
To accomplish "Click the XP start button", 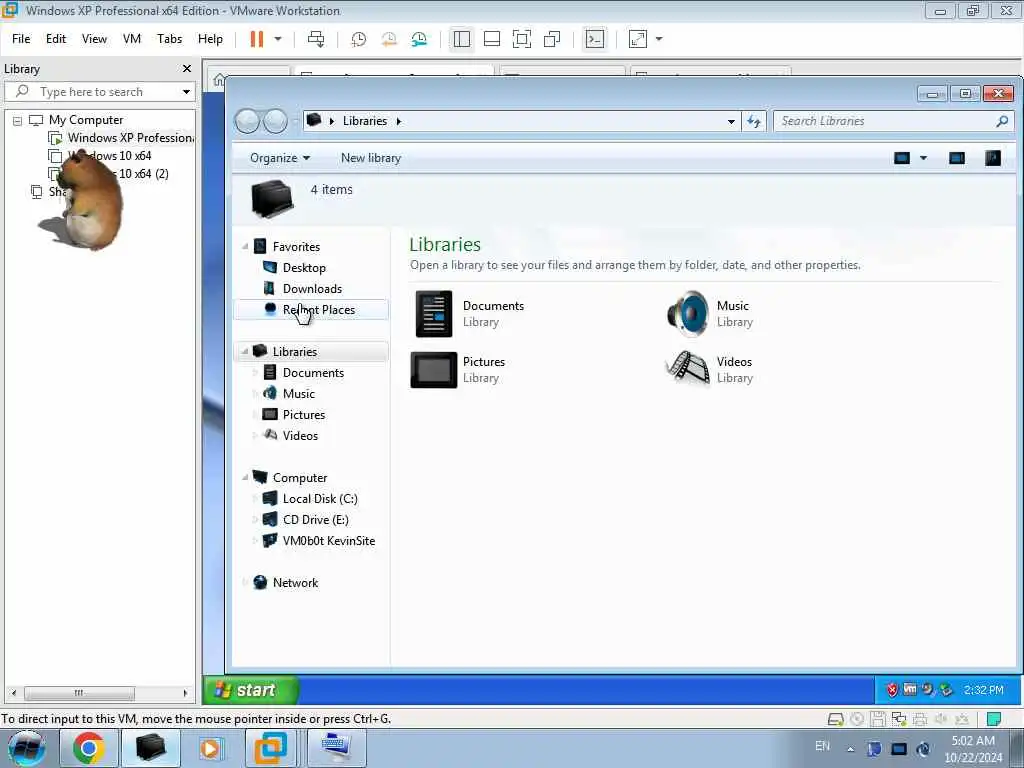I will pyautogui.click(x=251, y=690).
